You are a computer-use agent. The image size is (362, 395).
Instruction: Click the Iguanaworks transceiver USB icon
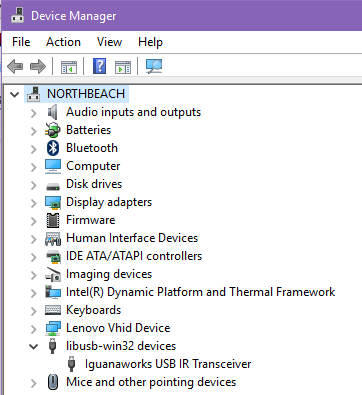point(71,364)
